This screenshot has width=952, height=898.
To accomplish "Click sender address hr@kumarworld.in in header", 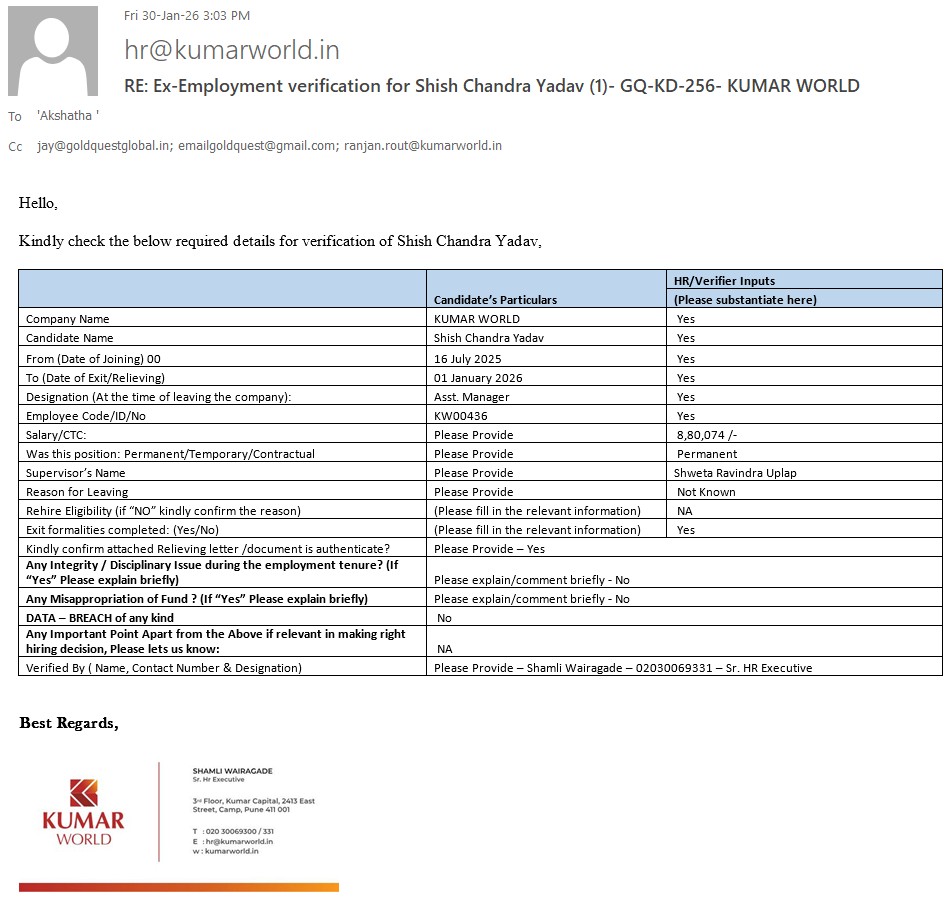I will point(232,50).
